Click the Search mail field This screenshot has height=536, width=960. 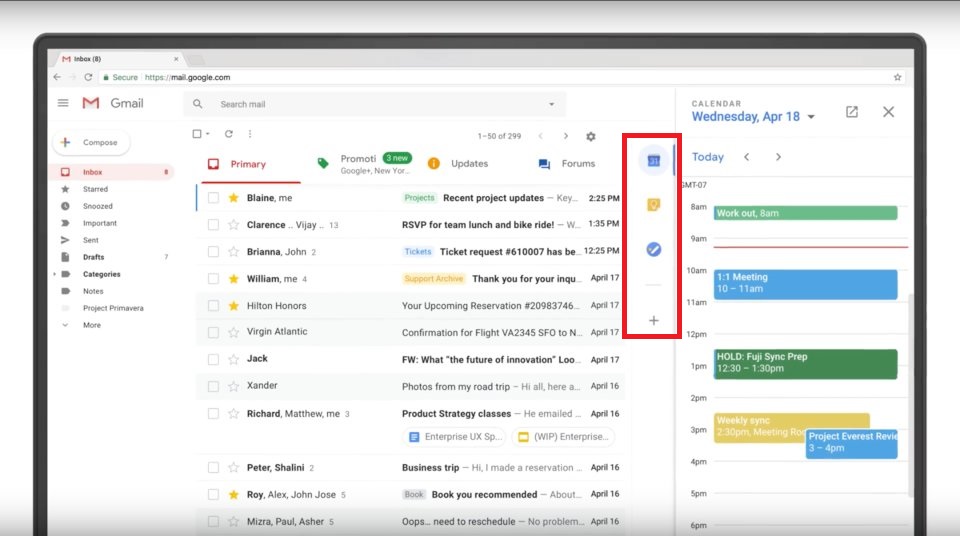click(x=375, y=104)
